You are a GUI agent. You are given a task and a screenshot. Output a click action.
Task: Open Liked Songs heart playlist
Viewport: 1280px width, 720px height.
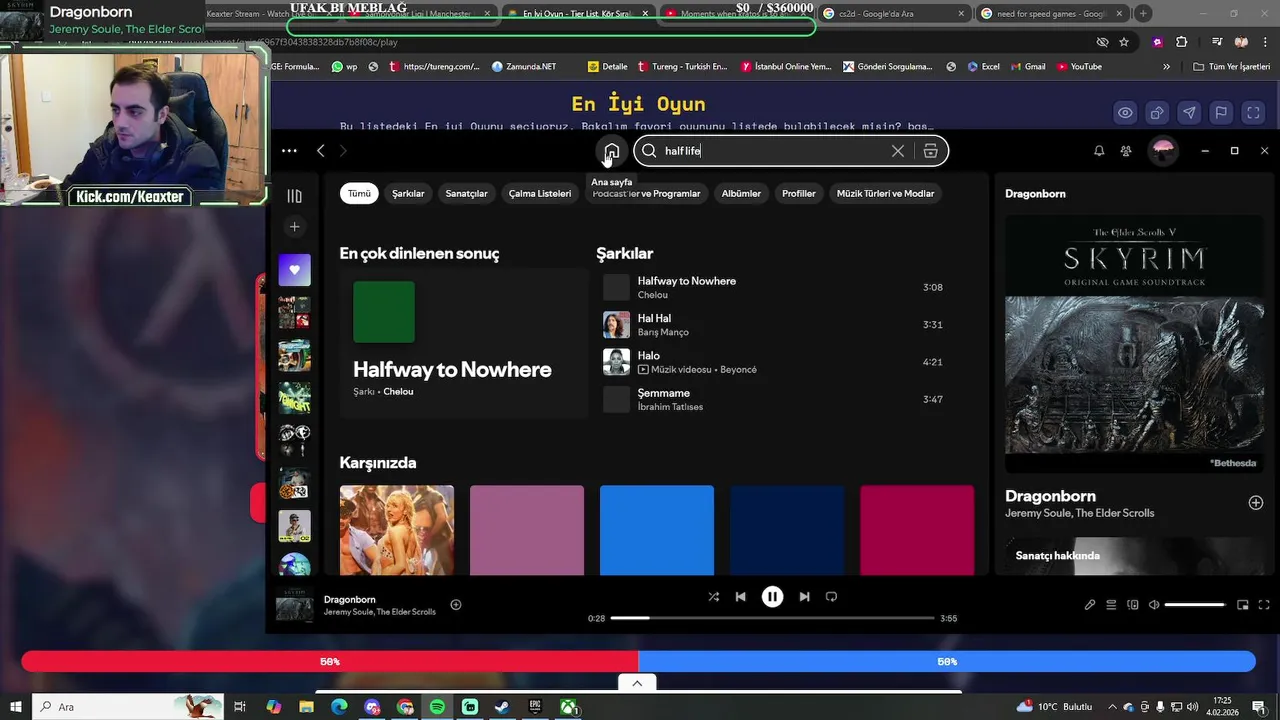[x=294, y=270]
